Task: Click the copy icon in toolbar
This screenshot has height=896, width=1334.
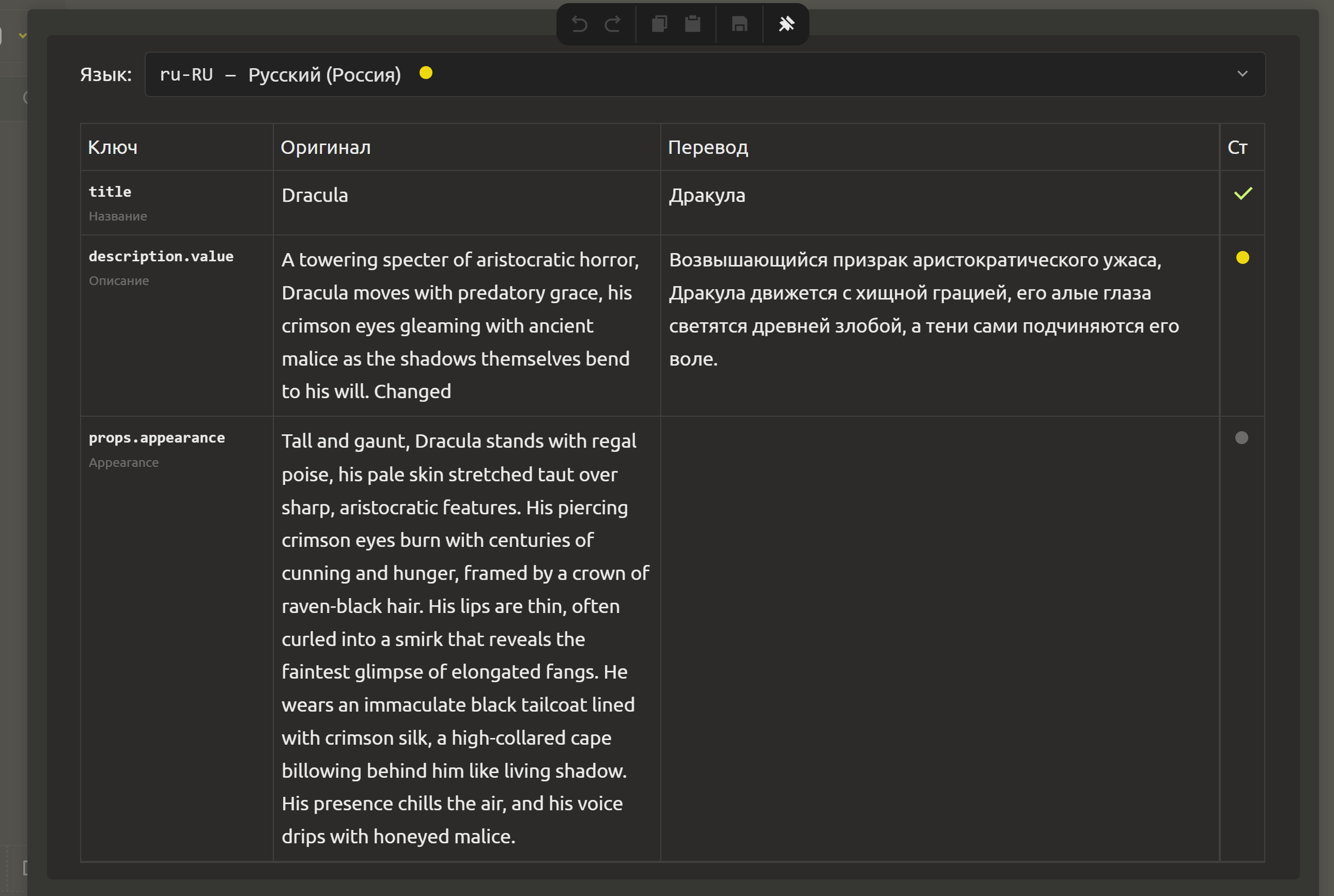Action: 660,24
